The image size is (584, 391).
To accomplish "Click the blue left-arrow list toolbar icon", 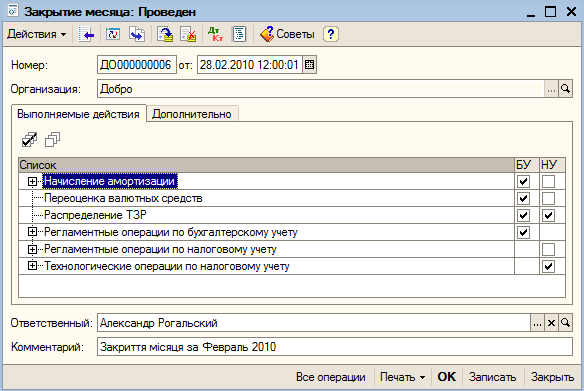I will (x=86, y=34).
